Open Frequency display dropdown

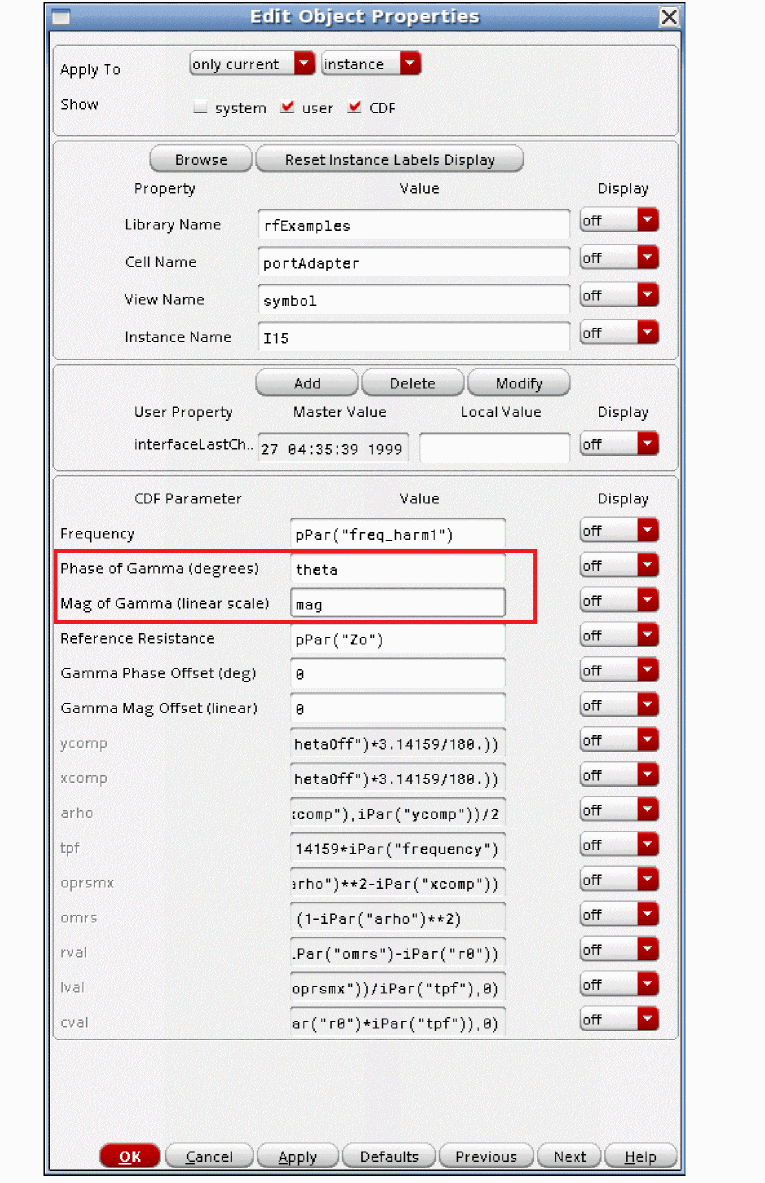(619, 530)
